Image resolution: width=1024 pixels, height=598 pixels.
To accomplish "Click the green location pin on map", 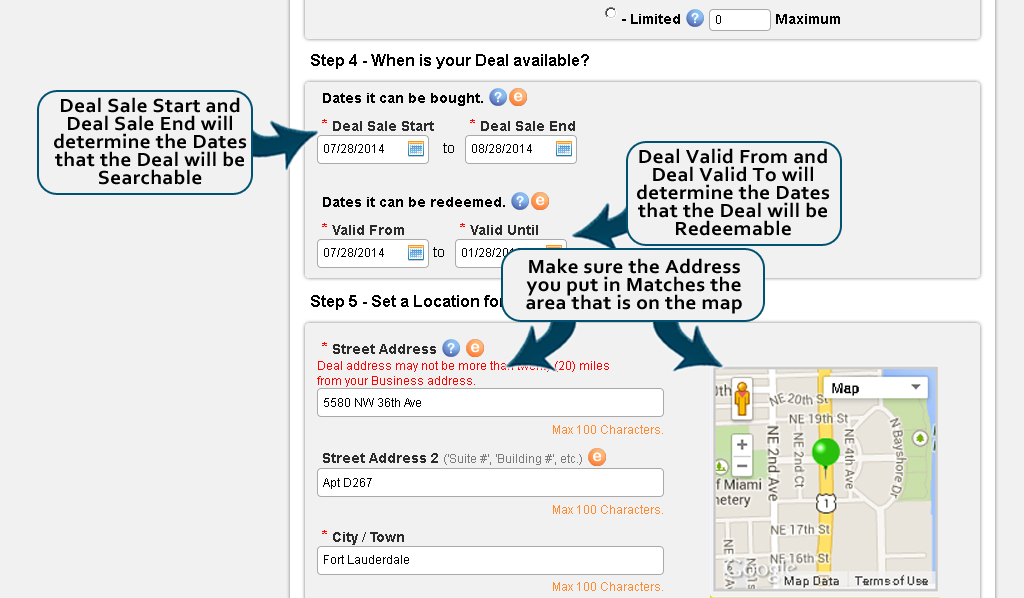I will click(x=825, y=452).
